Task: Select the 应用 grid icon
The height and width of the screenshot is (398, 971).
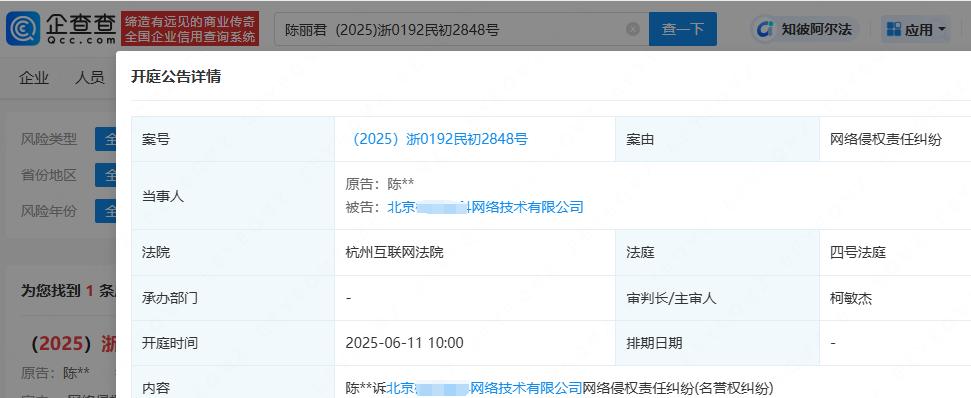Action: click(x=894, y=29)
